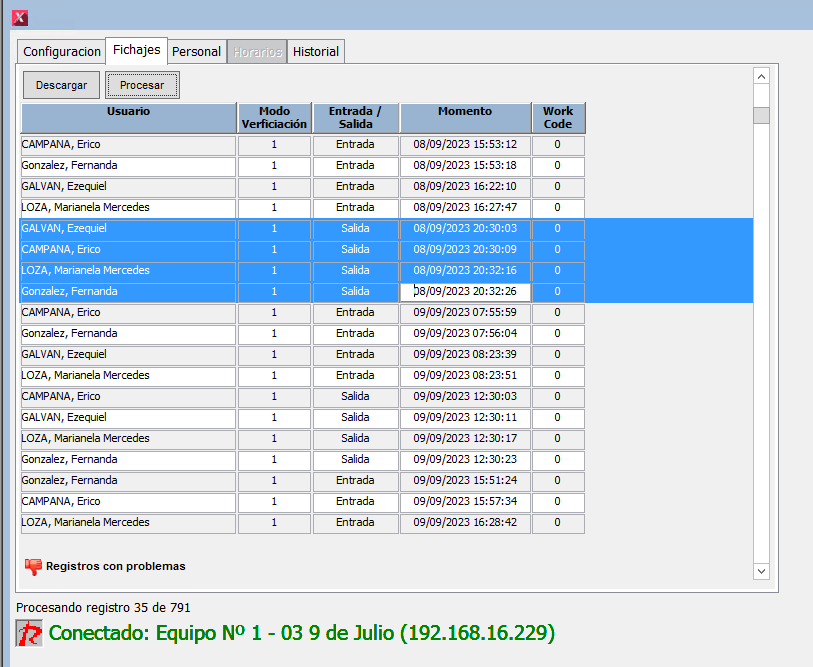Click the Entrada / Salida column header
Image resolution: width=813 pixels, height=667 pixels.
point(355,118)
